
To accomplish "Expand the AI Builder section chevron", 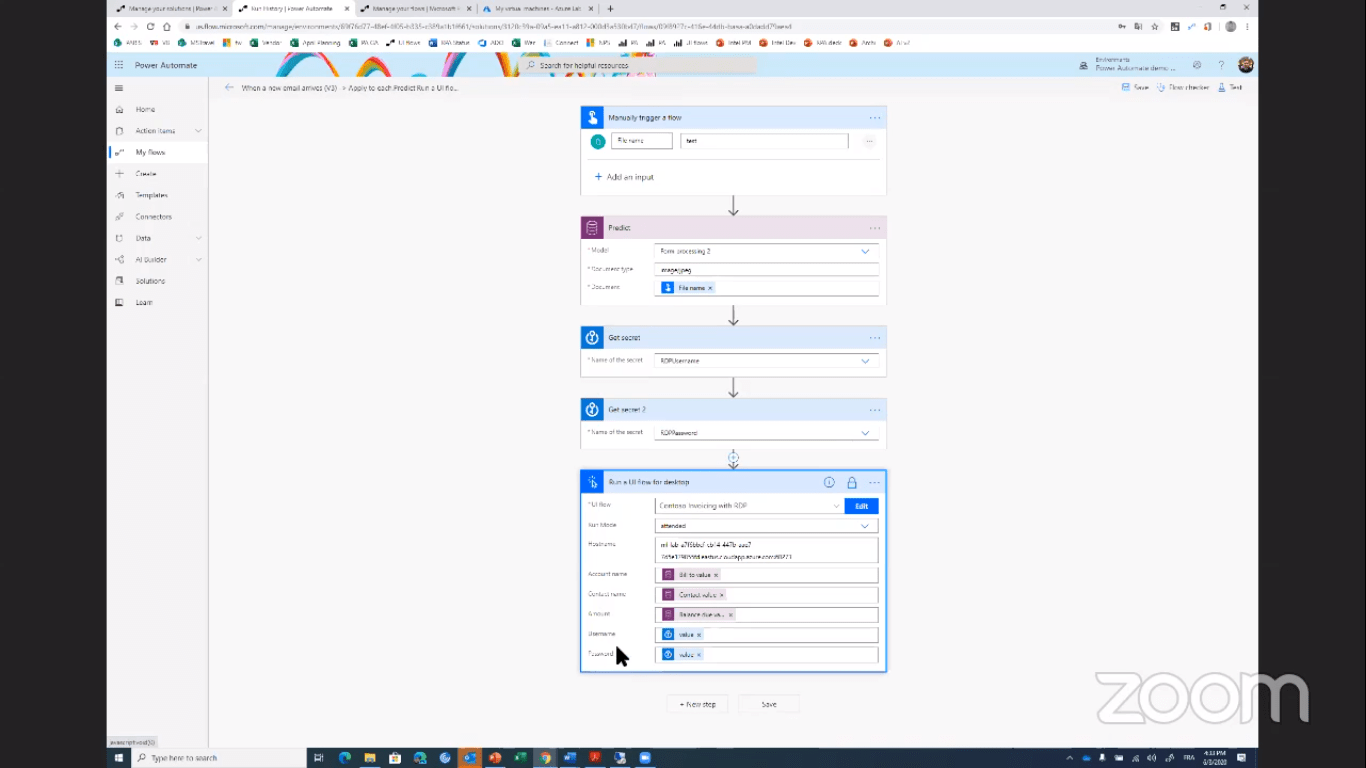I will (x=198, y=260).
